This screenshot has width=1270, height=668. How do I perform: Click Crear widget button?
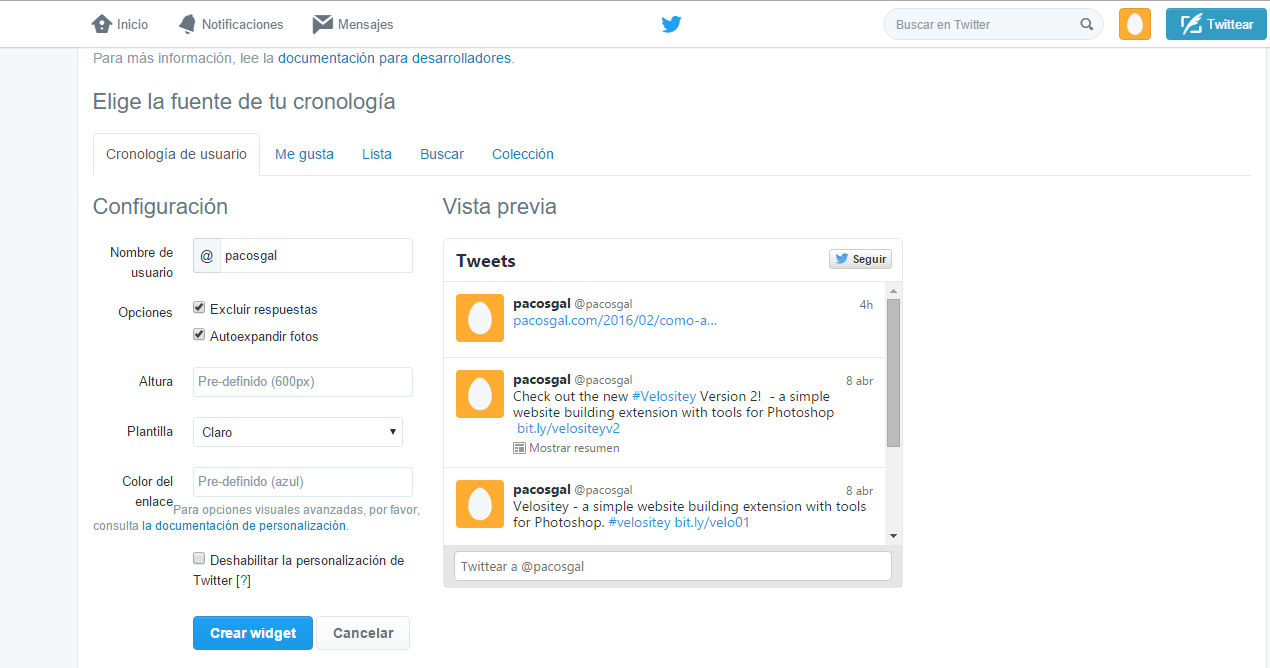coord(253,633)
